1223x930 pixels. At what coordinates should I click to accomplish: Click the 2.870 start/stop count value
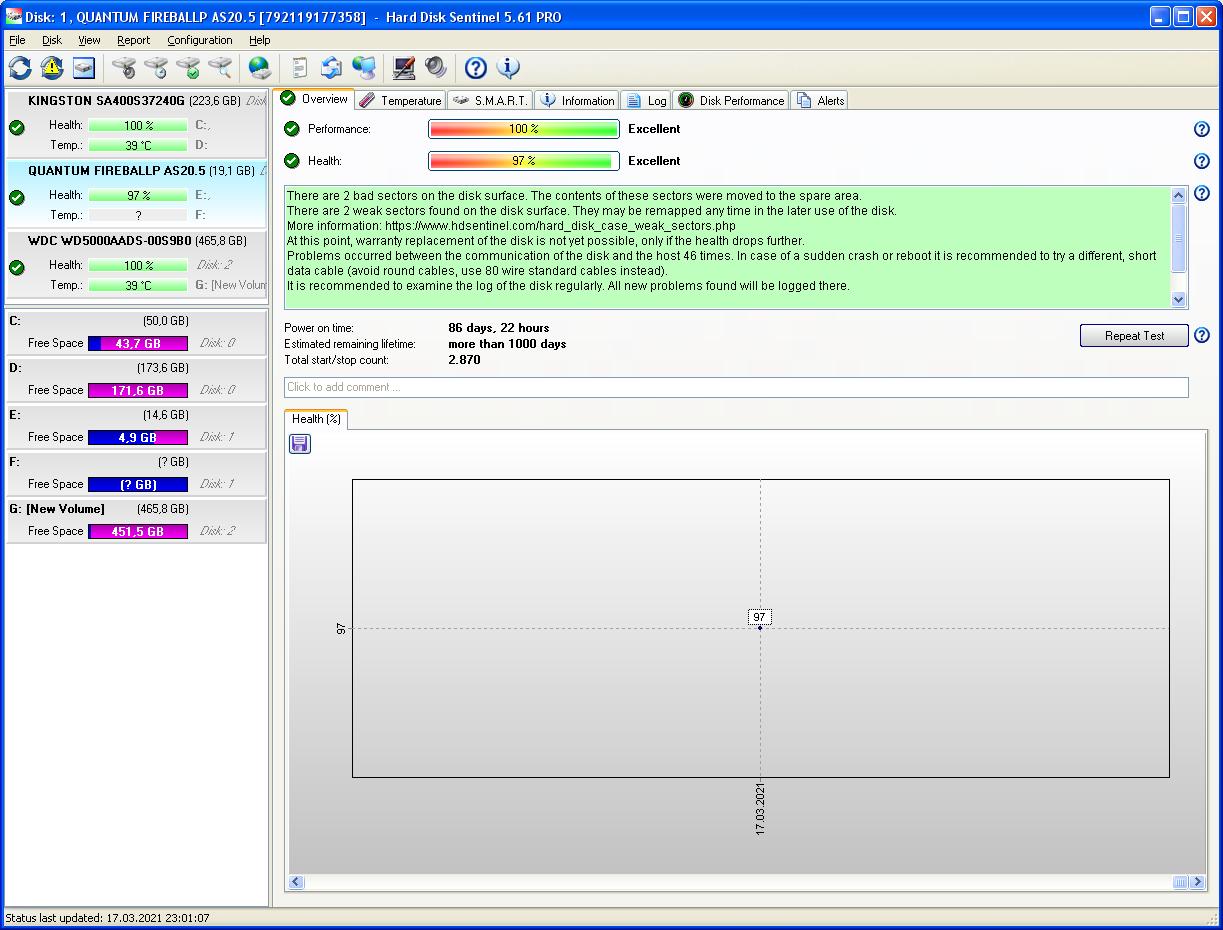(x=464, y=360)
